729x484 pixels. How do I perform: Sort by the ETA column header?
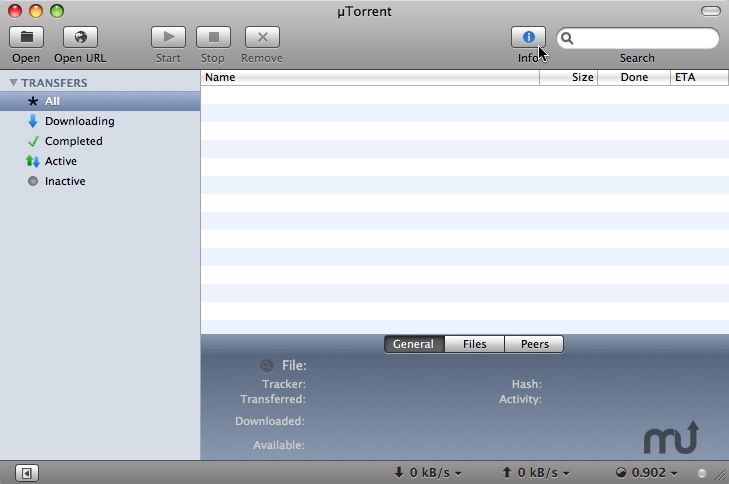699,77
